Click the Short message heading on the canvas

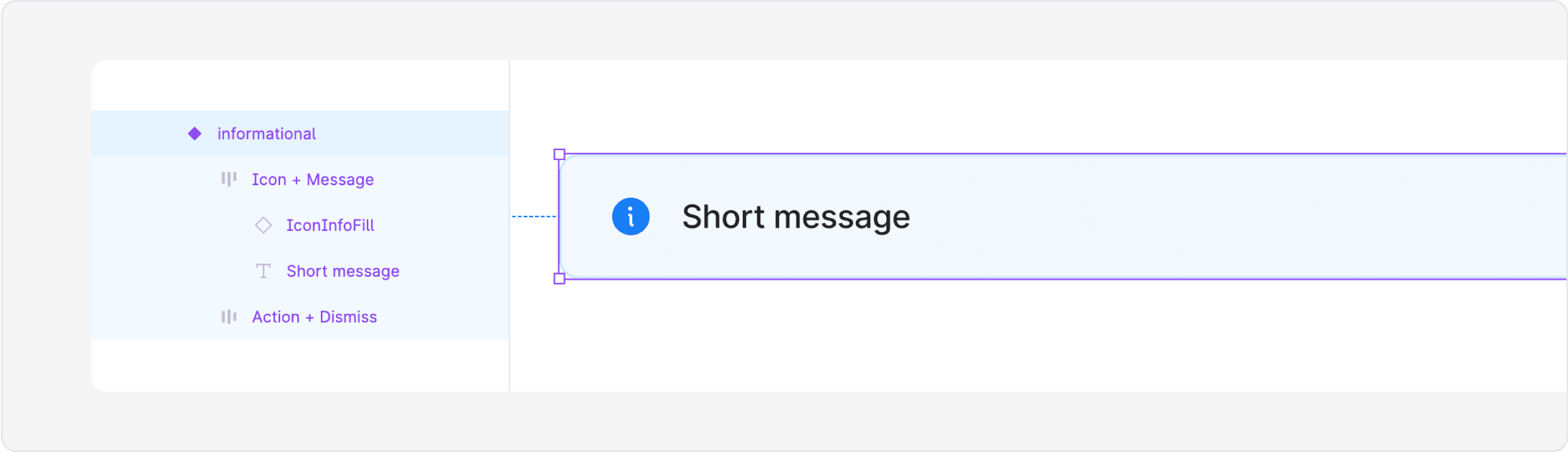(796, 217)
